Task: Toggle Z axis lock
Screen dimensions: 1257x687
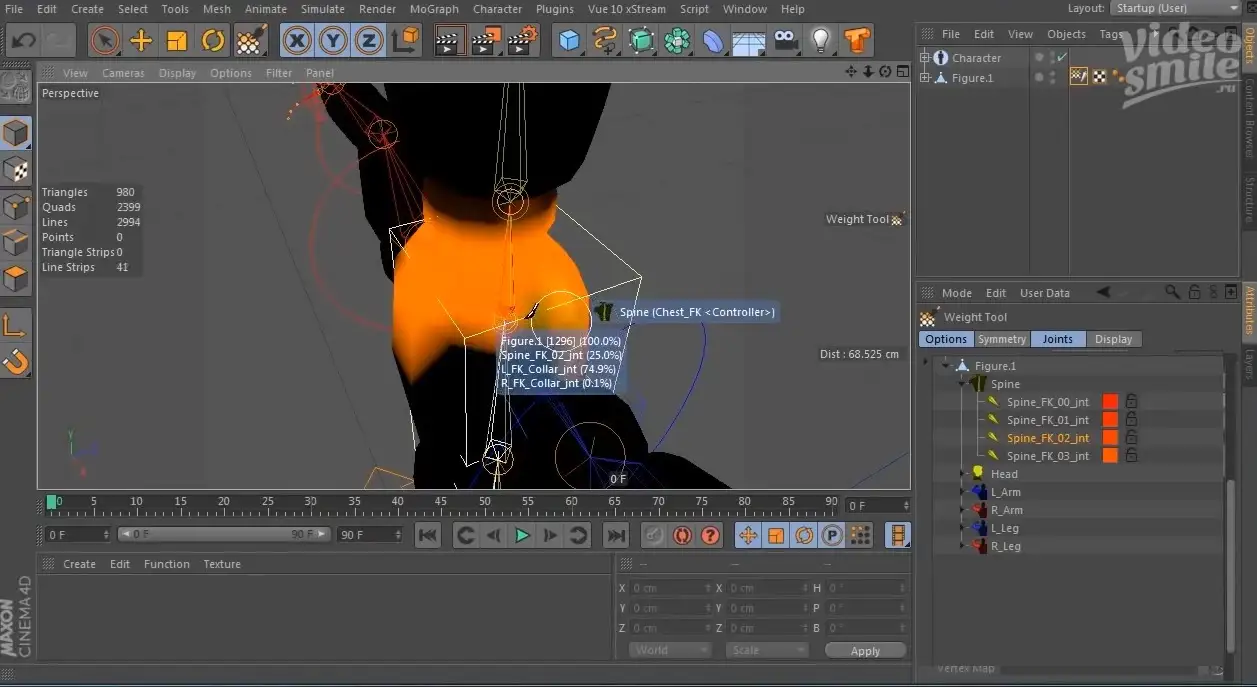Action: point(369,40)
